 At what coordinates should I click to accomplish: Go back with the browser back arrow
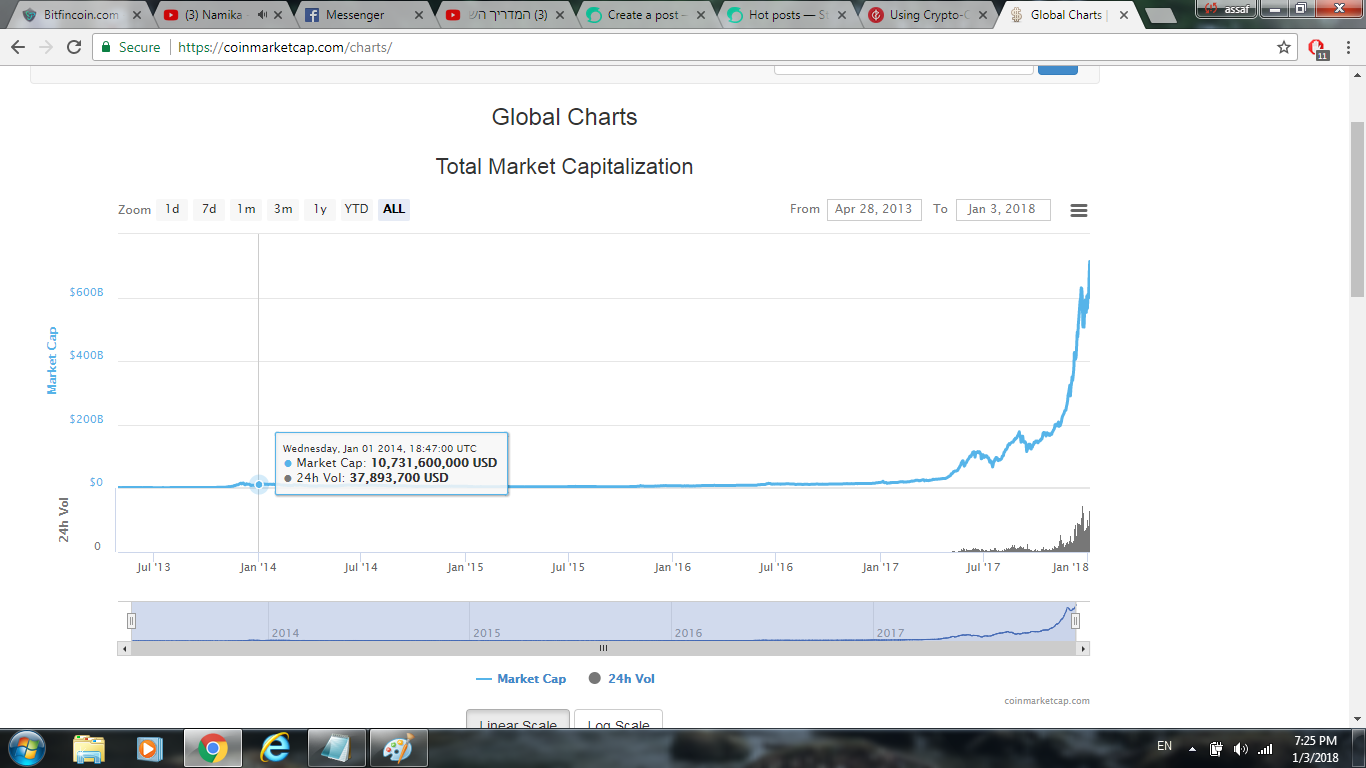[x=18, y=47]
